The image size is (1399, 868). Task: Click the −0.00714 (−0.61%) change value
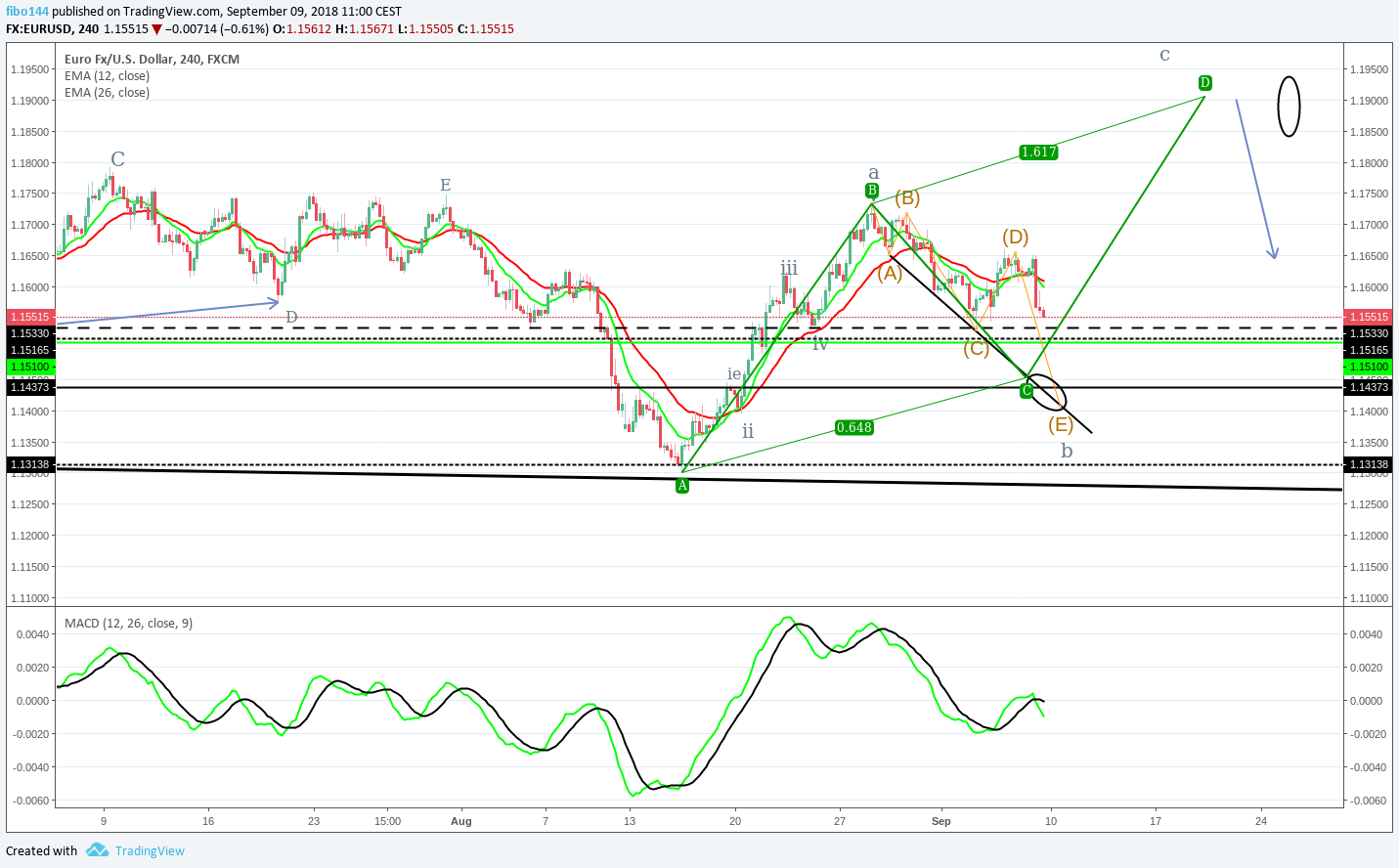point(217,29)
